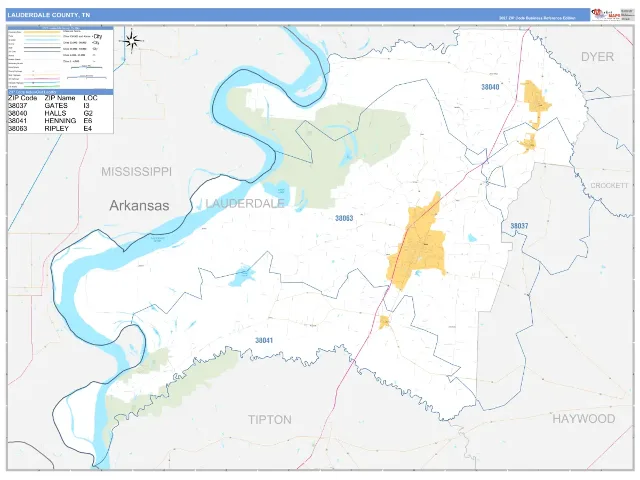Click the 'CROCKETT' county label on the map

[x=609, y=186]
